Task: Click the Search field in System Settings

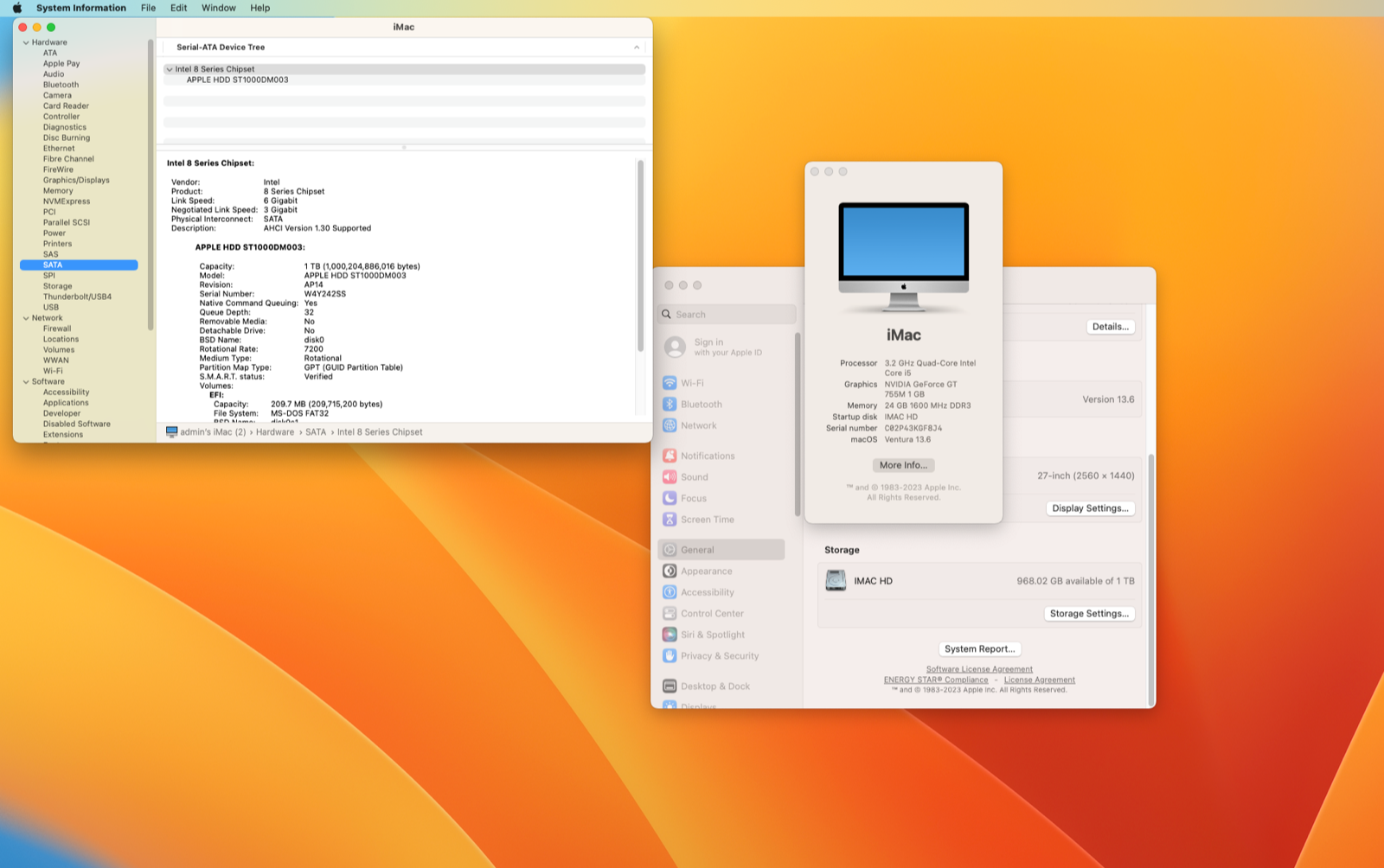Action: (727, 315)
